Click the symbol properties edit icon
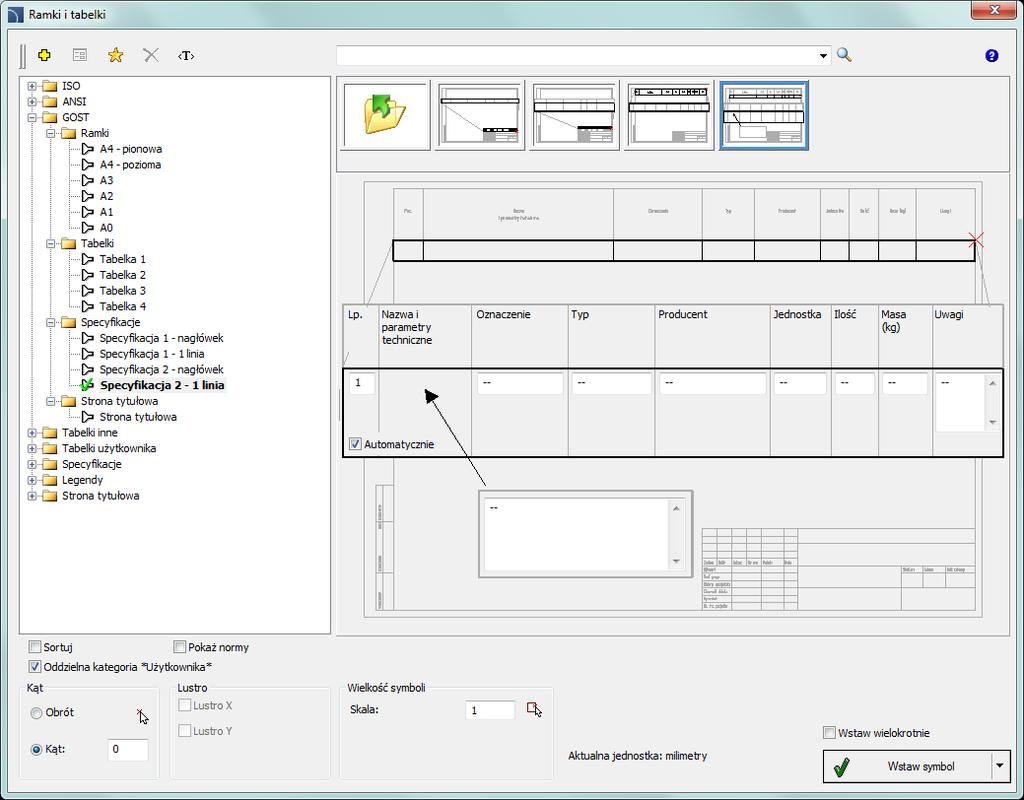Image resolution: width=1024 pixels, height=800 pixels. pos(80,56)
